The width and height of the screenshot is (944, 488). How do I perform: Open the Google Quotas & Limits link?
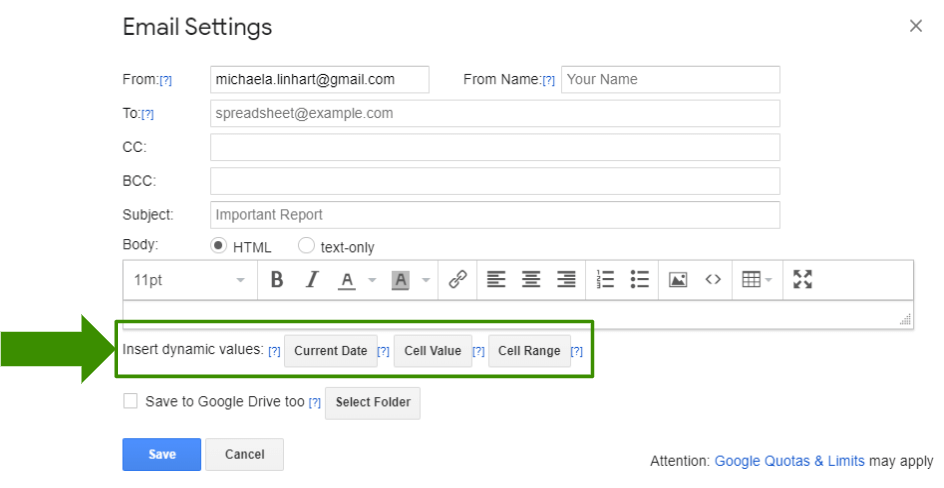[790, 461]
